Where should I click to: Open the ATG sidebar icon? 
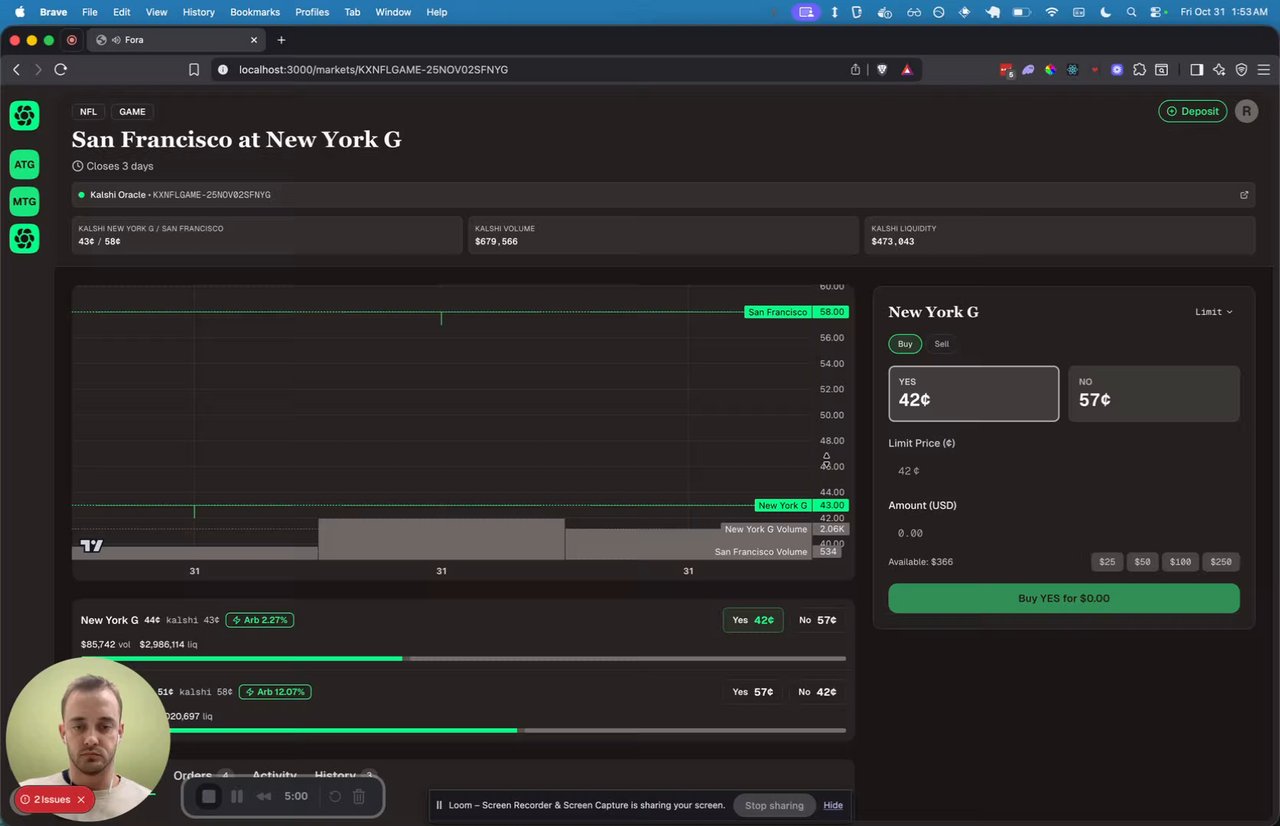tap(24, 165)
